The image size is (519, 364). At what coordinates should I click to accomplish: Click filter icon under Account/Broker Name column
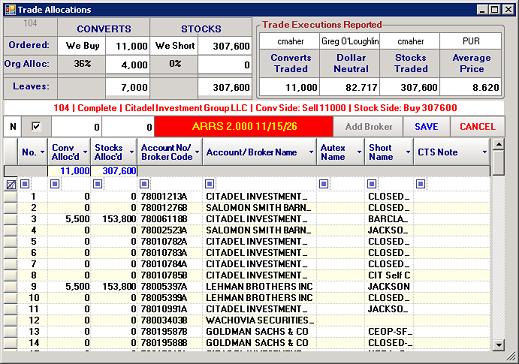[x=210, y=184]
